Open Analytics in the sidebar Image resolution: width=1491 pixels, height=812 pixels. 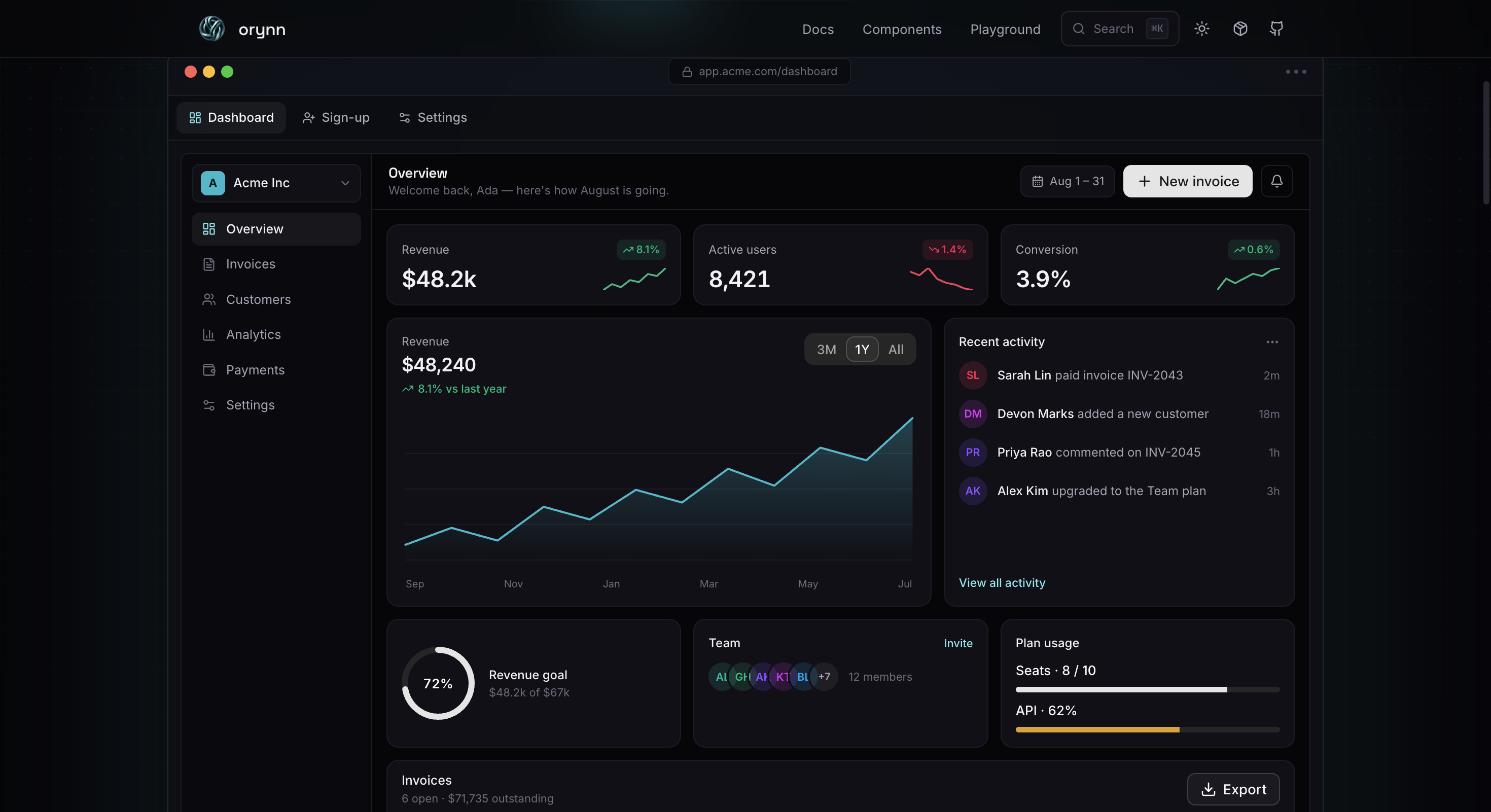(x=276, y=334)
